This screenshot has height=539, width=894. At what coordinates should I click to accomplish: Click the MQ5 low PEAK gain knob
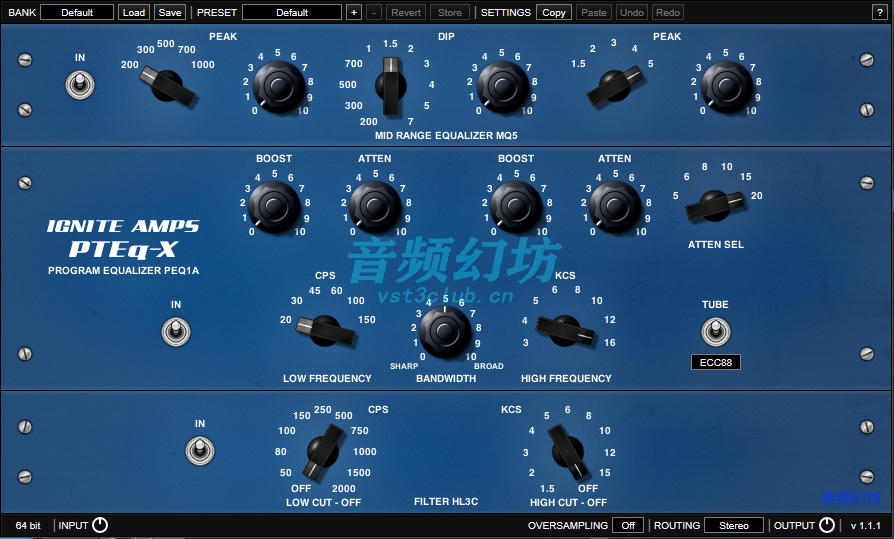pyautogui.click(x=279, y=87)
